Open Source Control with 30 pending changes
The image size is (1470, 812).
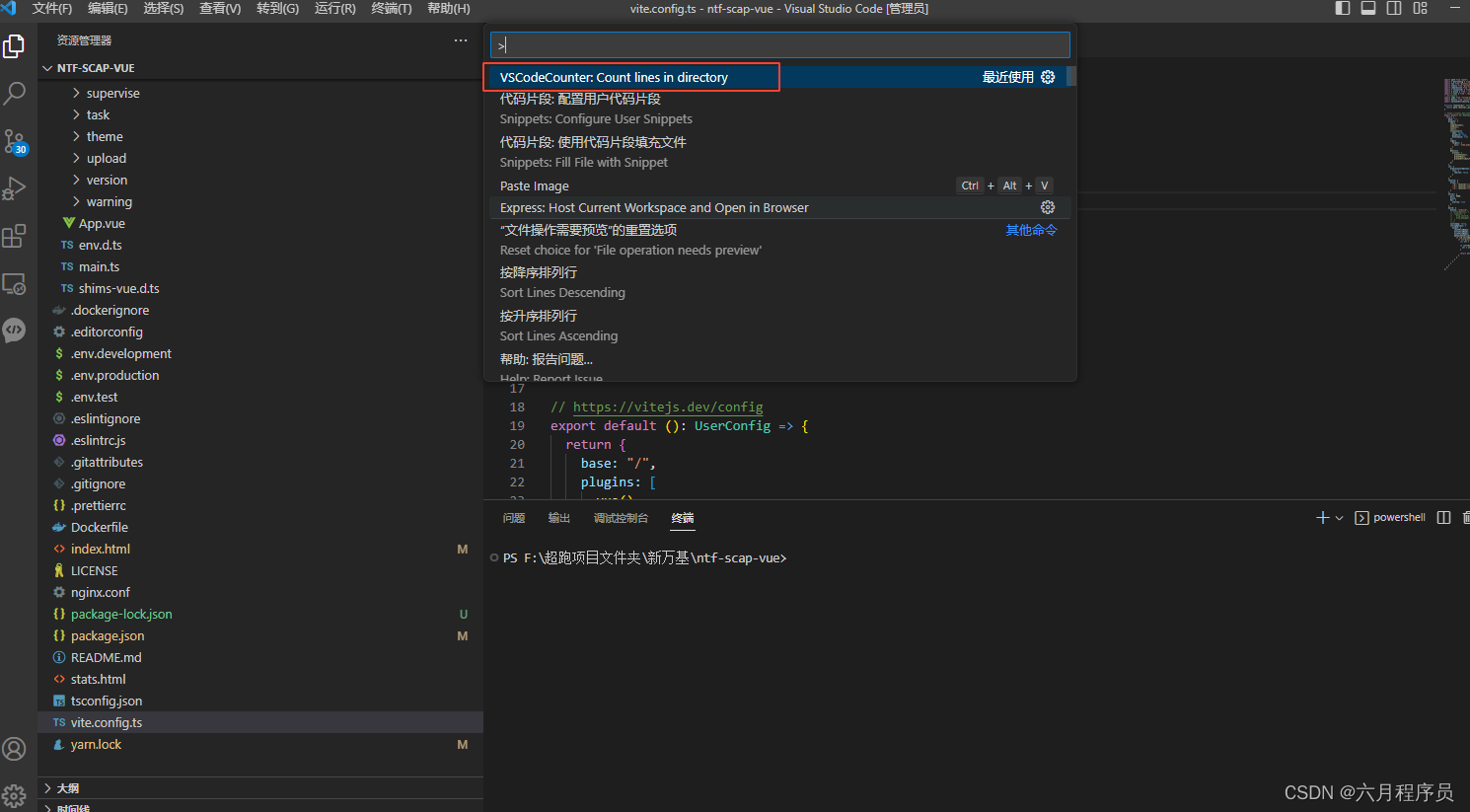(15, 141)
